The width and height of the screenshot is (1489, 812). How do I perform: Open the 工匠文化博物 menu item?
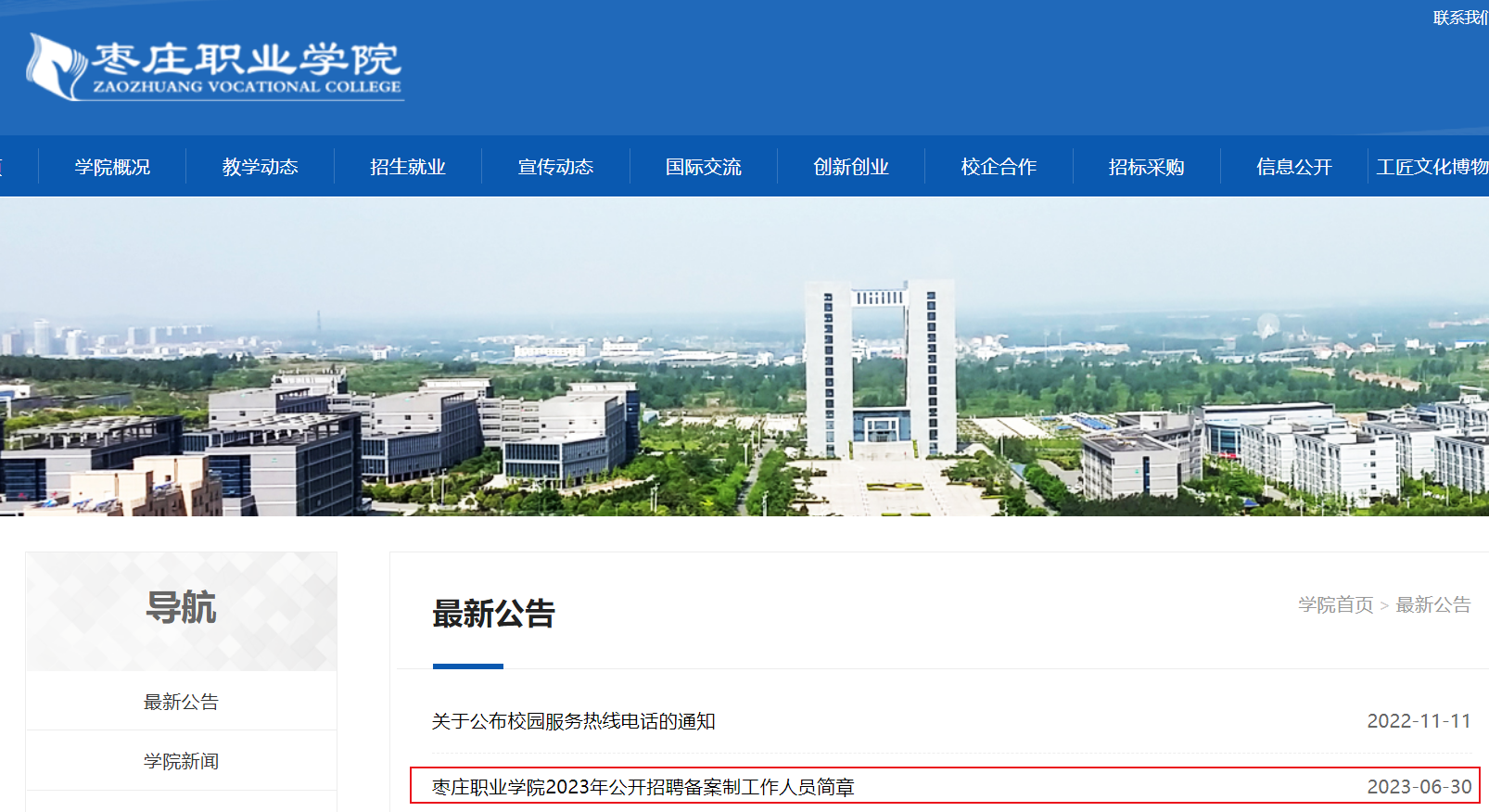coord(1432,167)
